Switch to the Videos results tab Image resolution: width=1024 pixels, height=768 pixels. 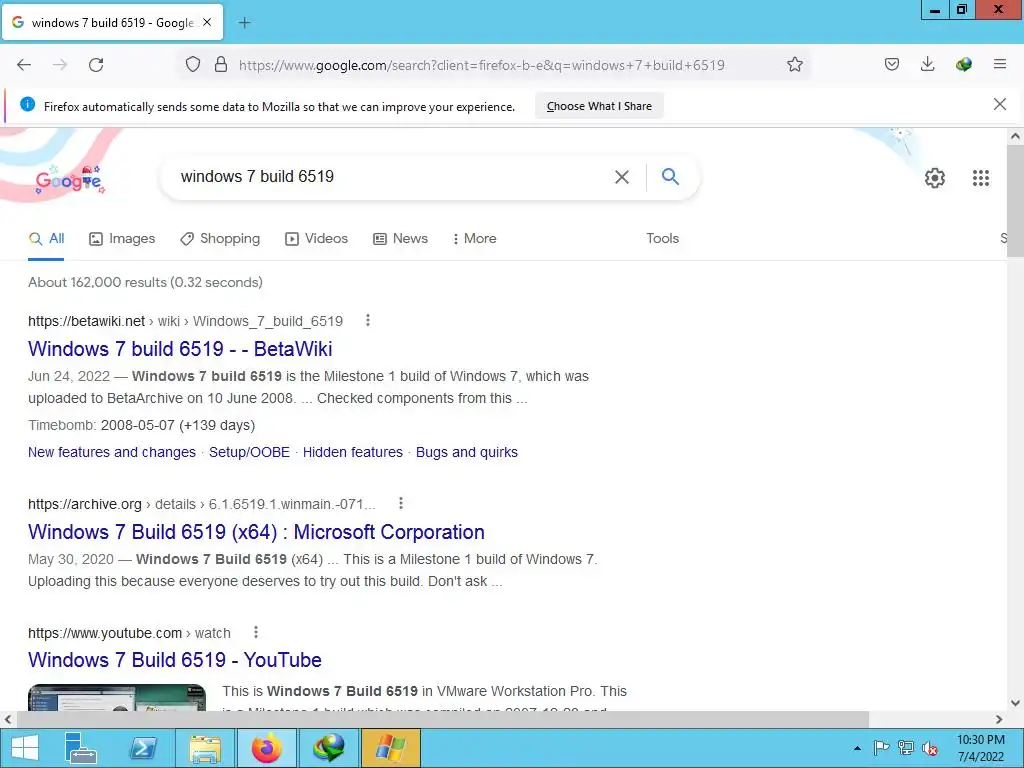point(316,238)
